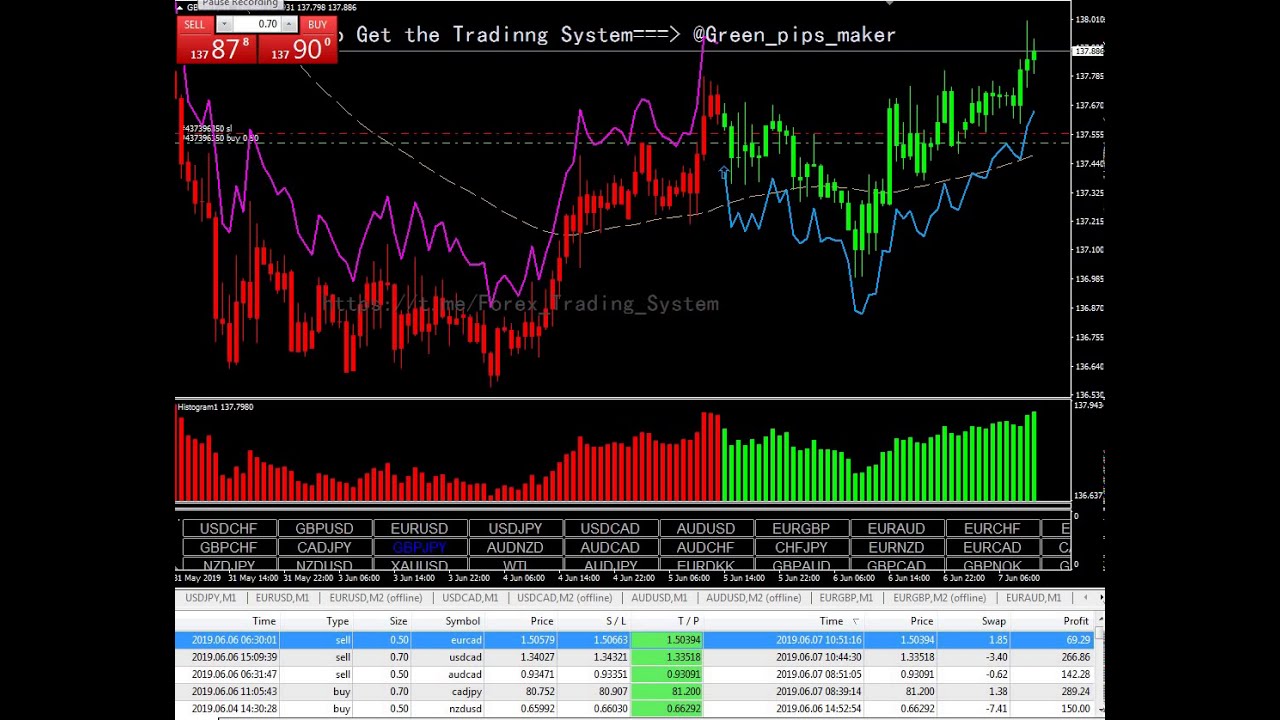Click the #437396350 sl order line label
Viewport: 1280px width, 720px height.
pos(208,129)
